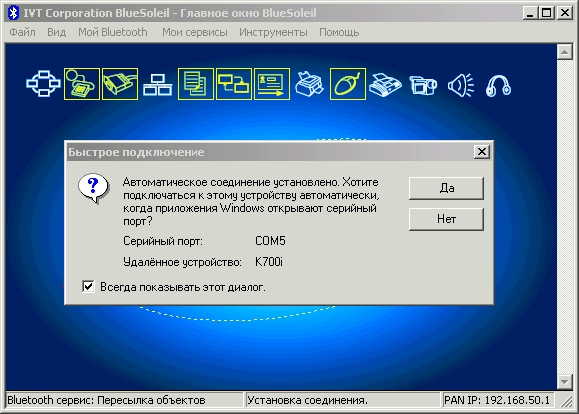The image size is (579, 414).
Task: Open the LAN Access service icon
Action: tap(158, 85)
